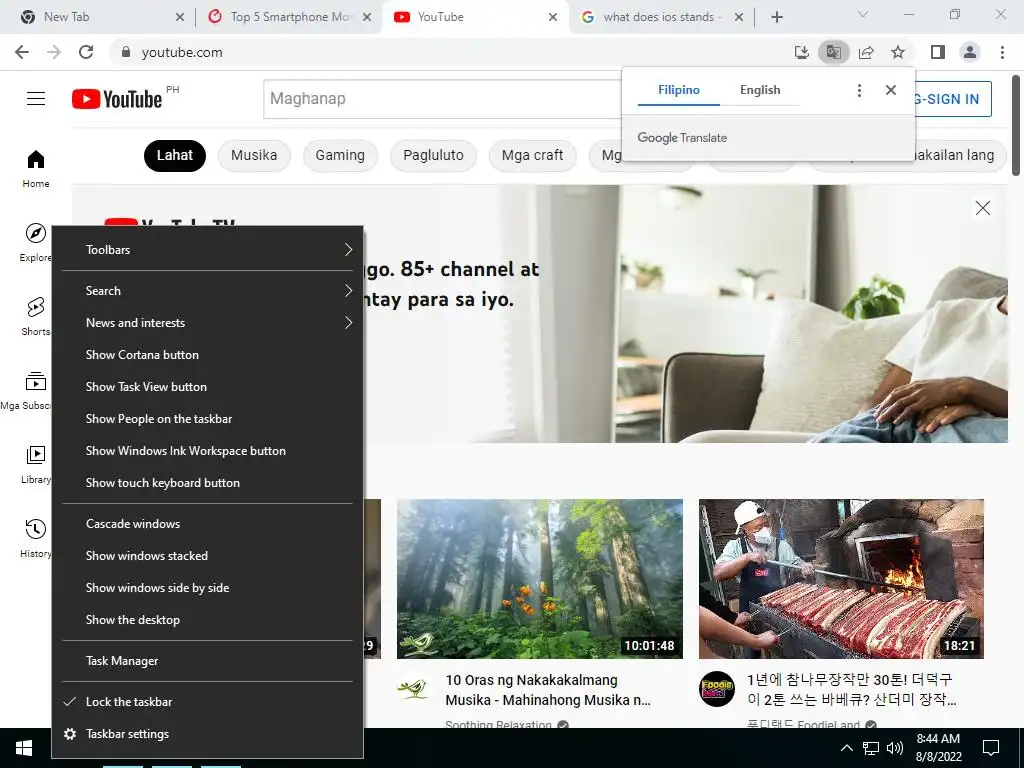Open the volume control in system tray
The width and height of the screenshot is (1024, 768).
(x=895, y=748)
